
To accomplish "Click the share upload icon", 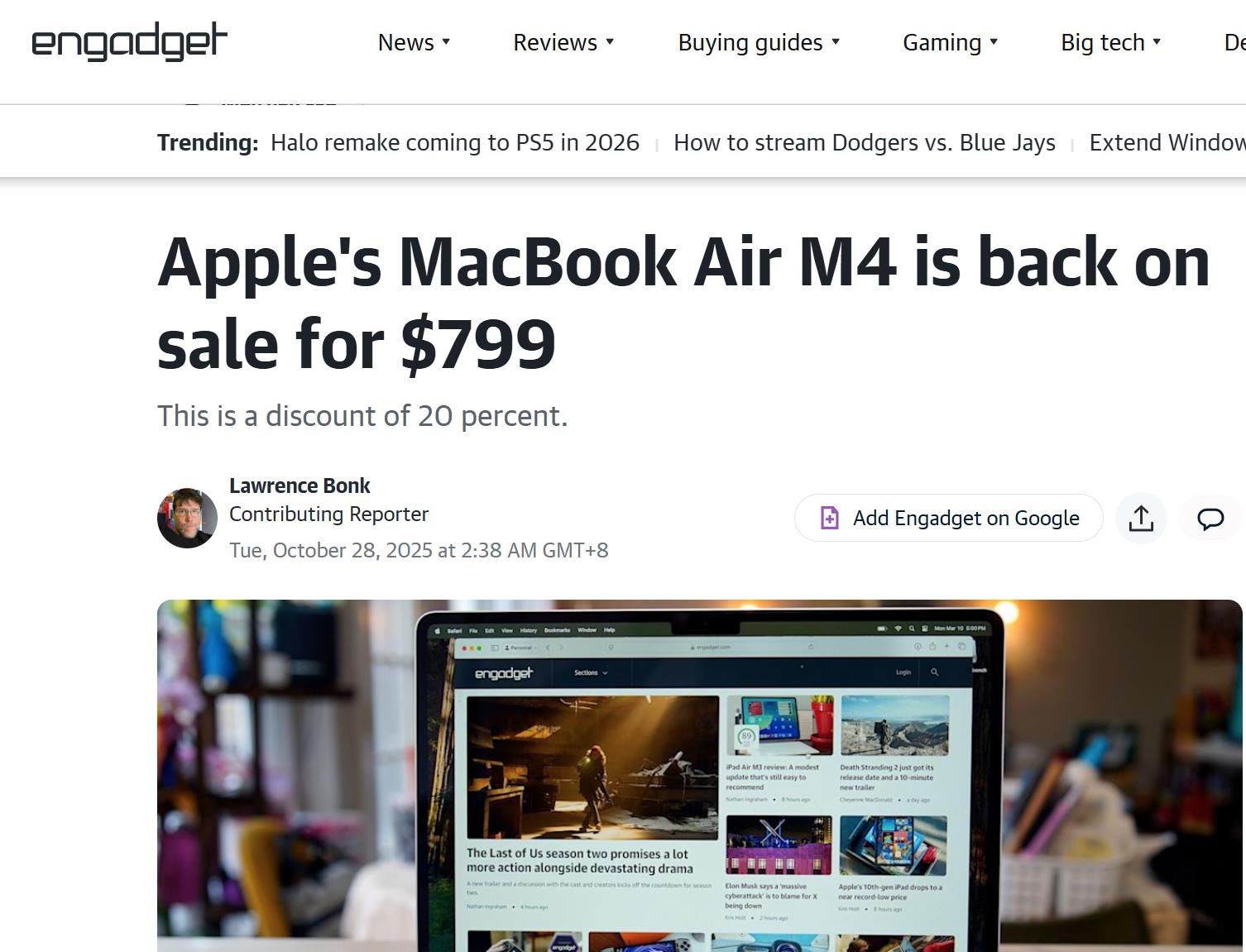I will click(x=1141, y=518).
